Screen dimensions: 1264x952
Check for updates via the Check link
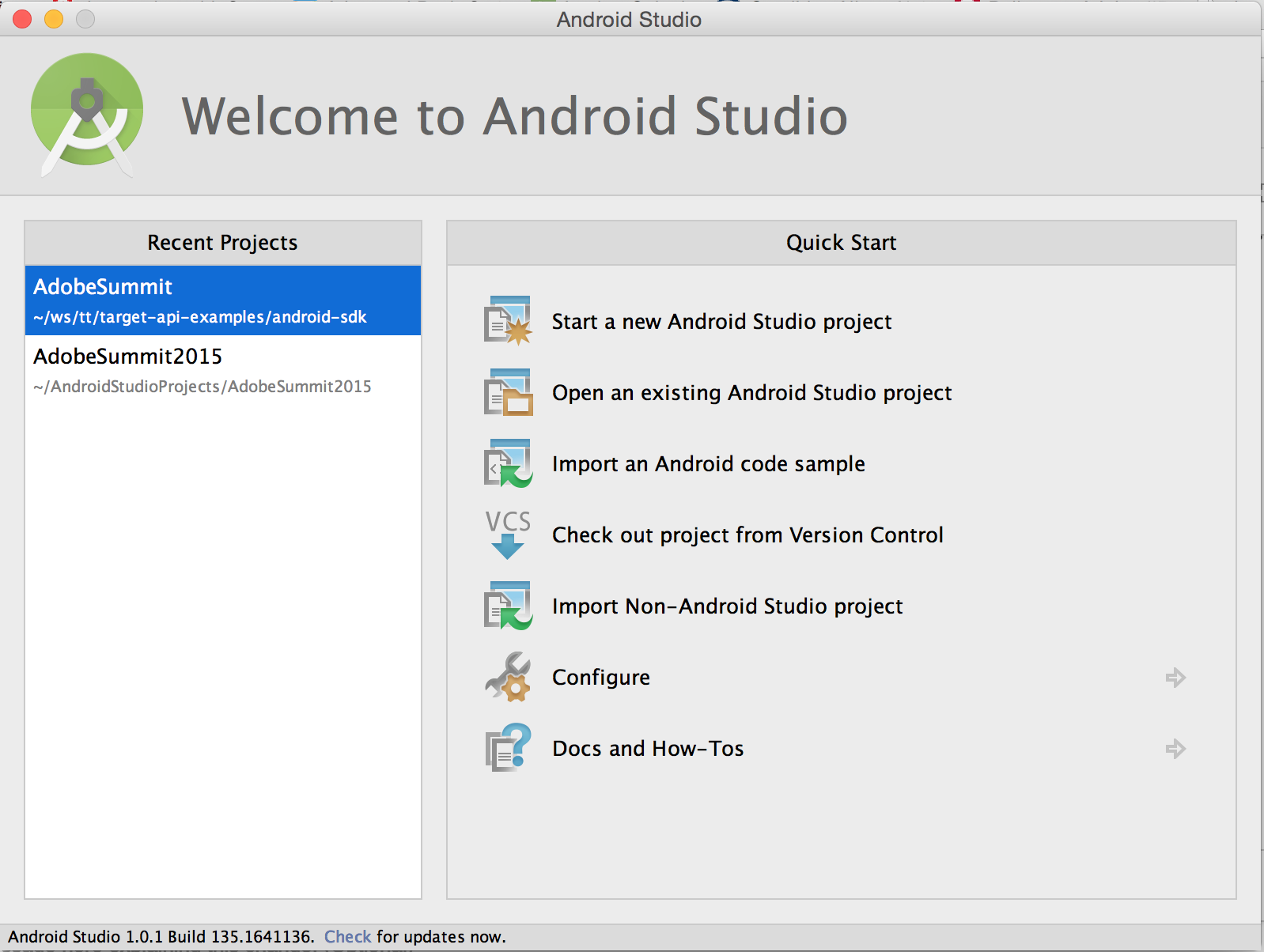coord(347,937)
